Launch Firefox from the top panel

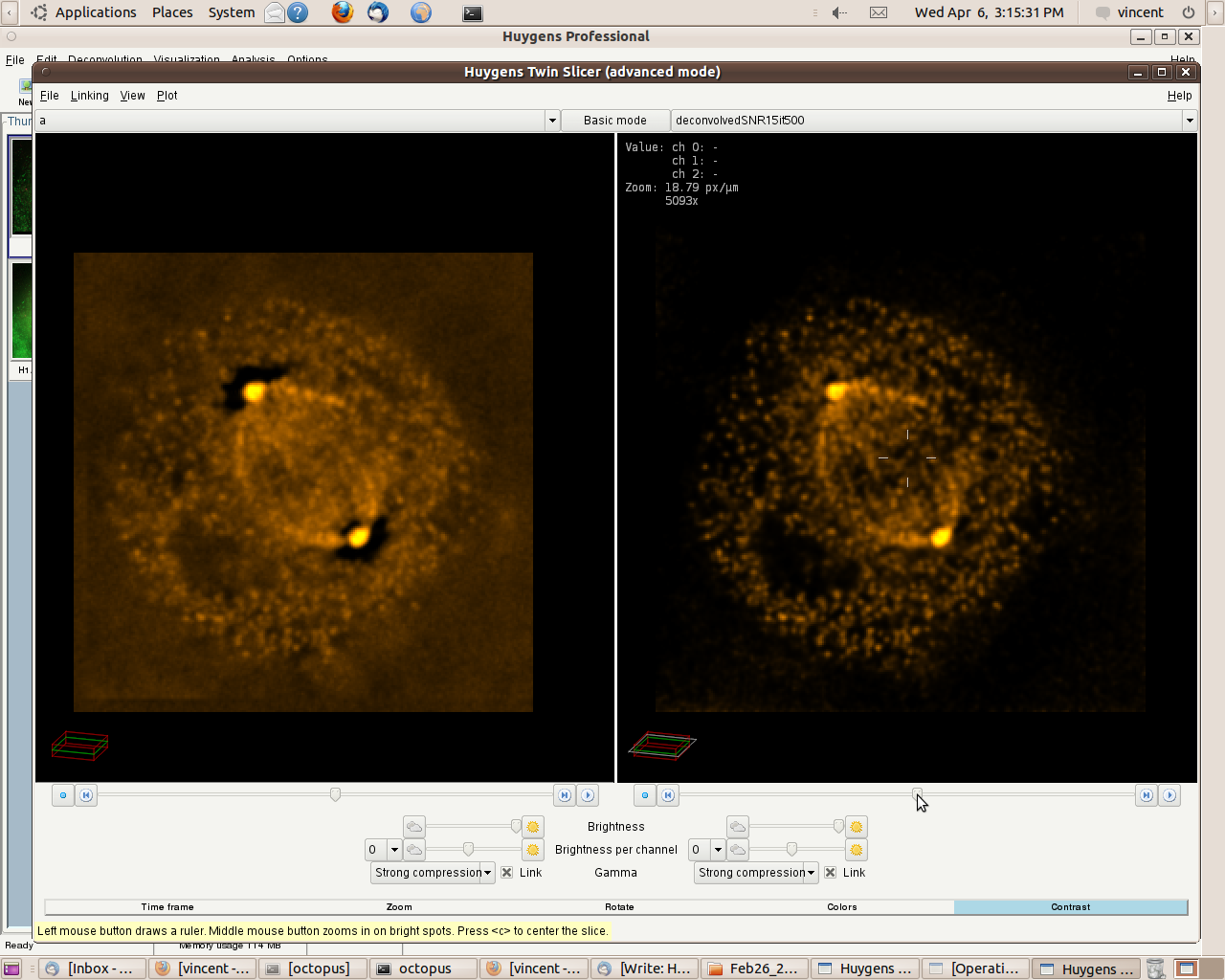[342, 12]
